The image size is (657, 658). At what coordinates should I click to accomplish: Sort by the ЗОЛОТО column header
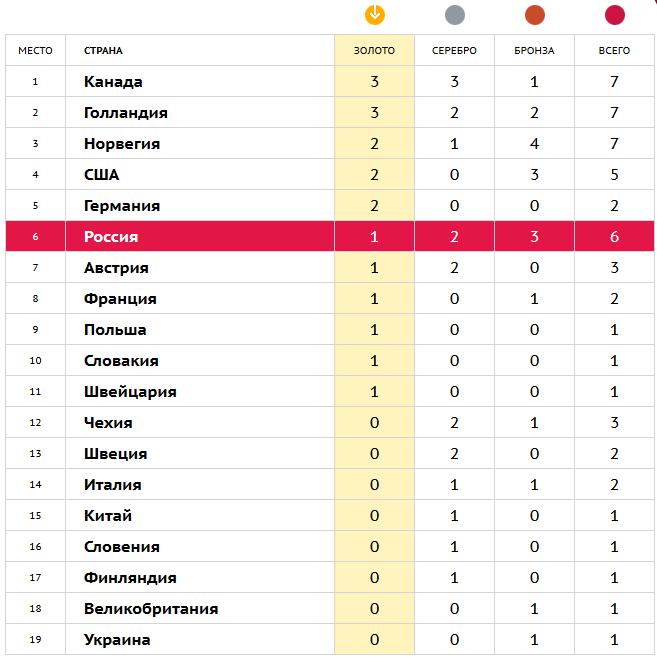pyautogui.click(x=374, y=50)
